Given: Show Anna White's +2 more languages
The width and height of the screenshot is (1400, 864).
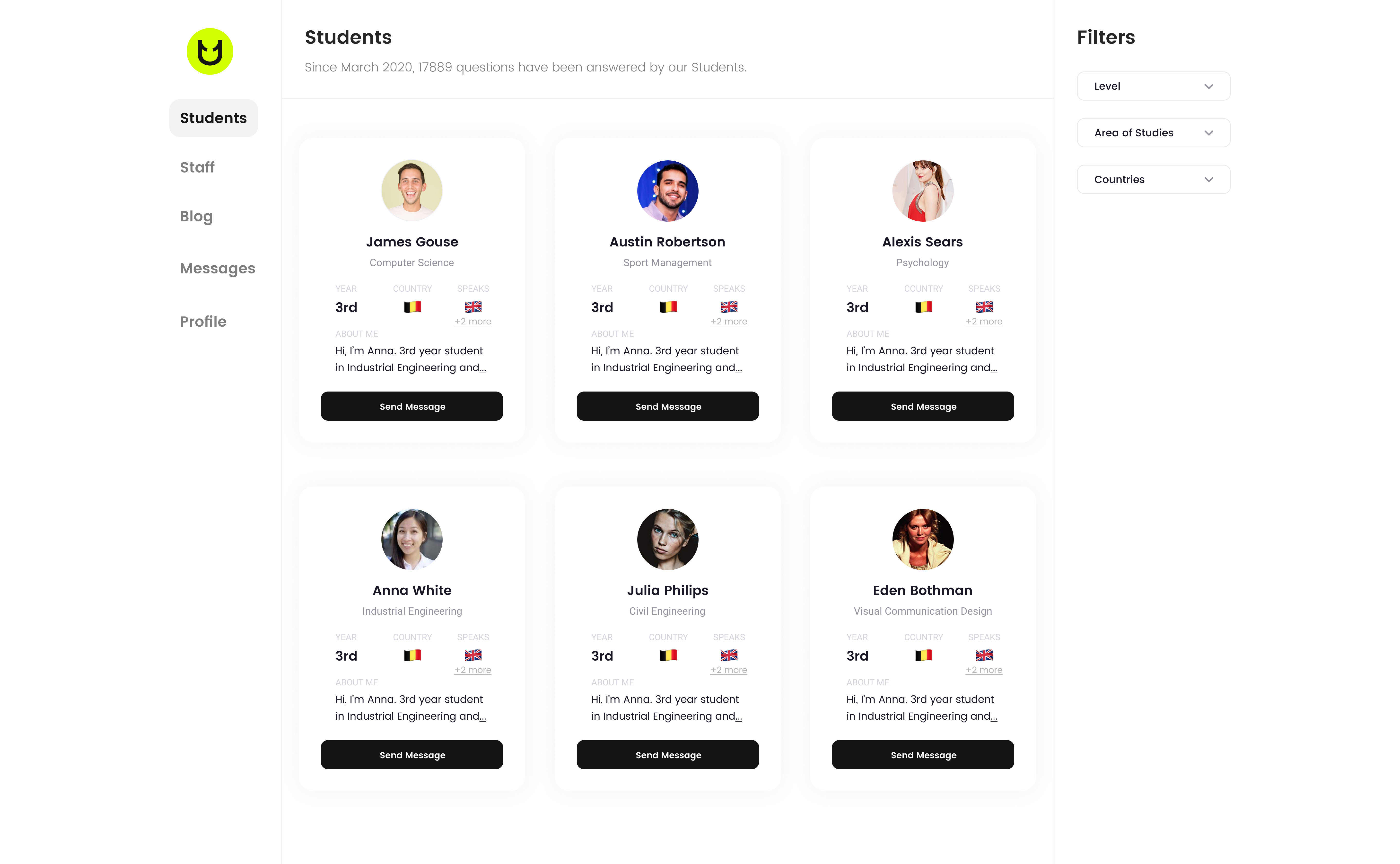Looking at the screenshot, I should click(472, 670).
